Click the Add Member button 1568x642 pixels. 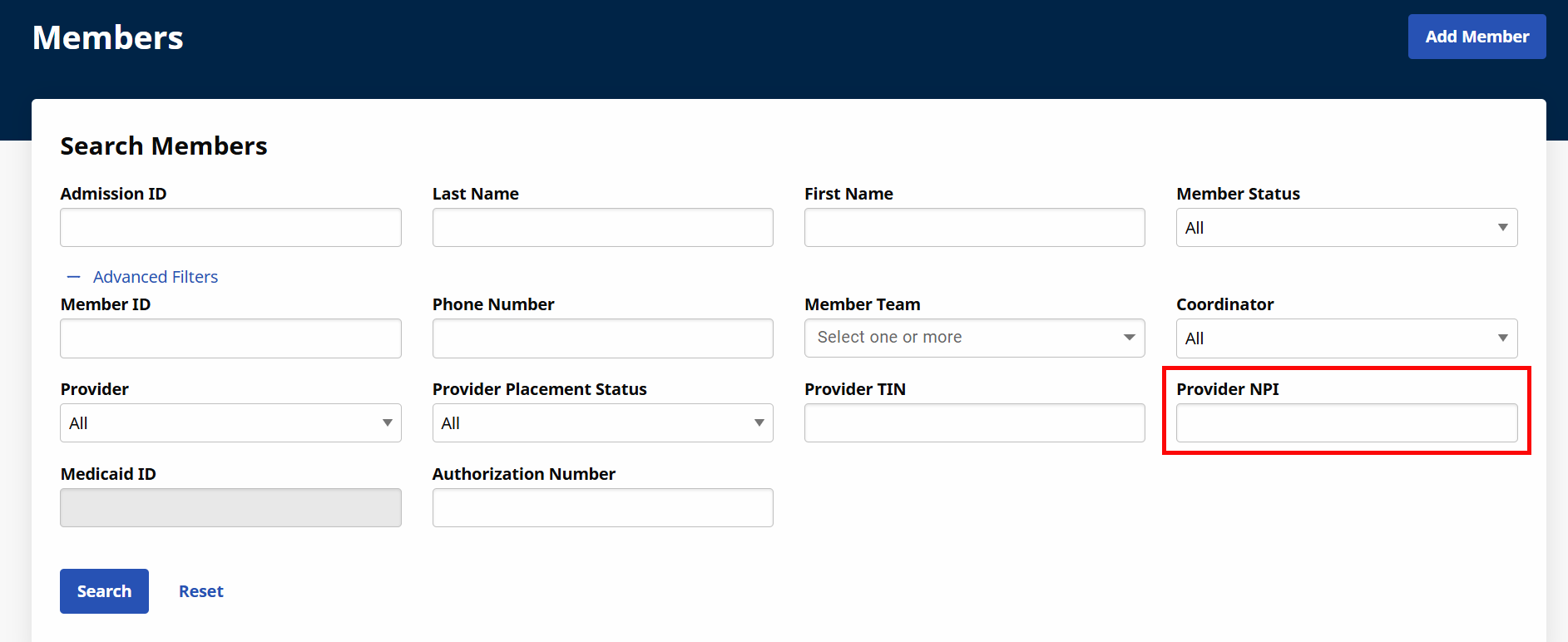(1476, 37)
